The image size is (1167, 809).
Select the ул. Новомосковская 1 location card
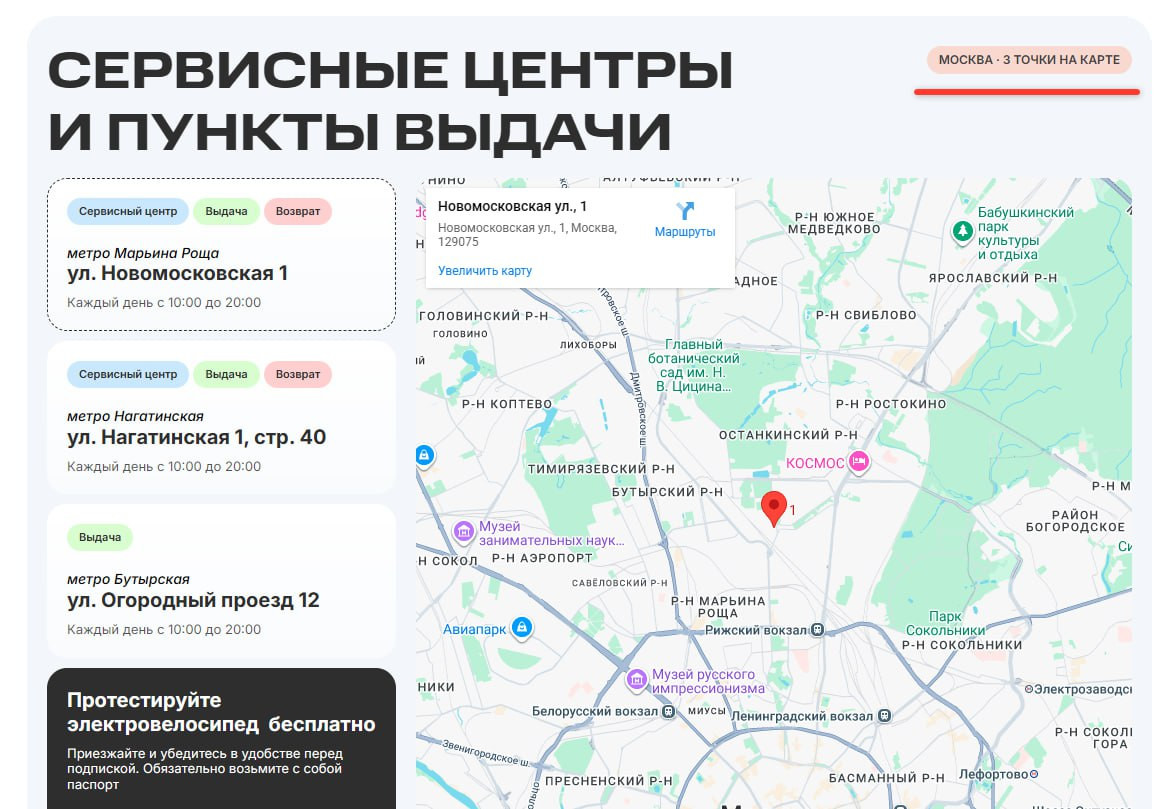221,255
